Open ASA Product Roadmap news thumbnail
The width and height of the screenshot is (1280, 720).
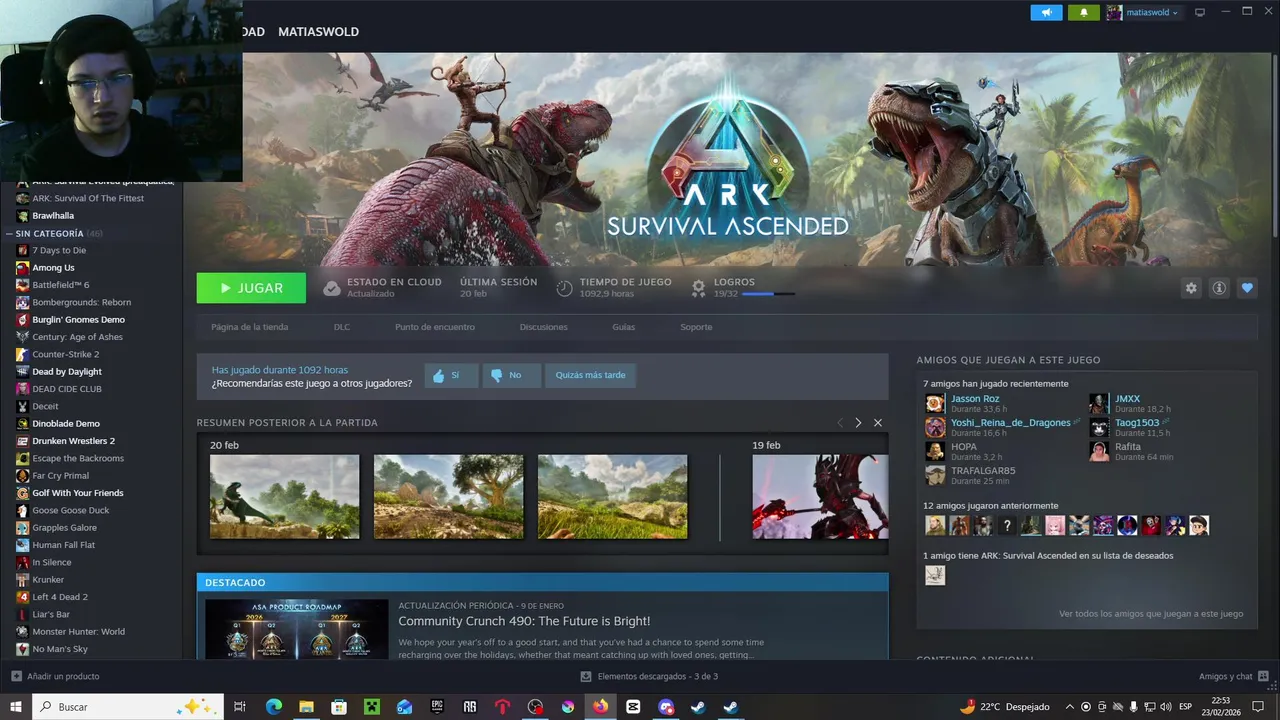296,629
